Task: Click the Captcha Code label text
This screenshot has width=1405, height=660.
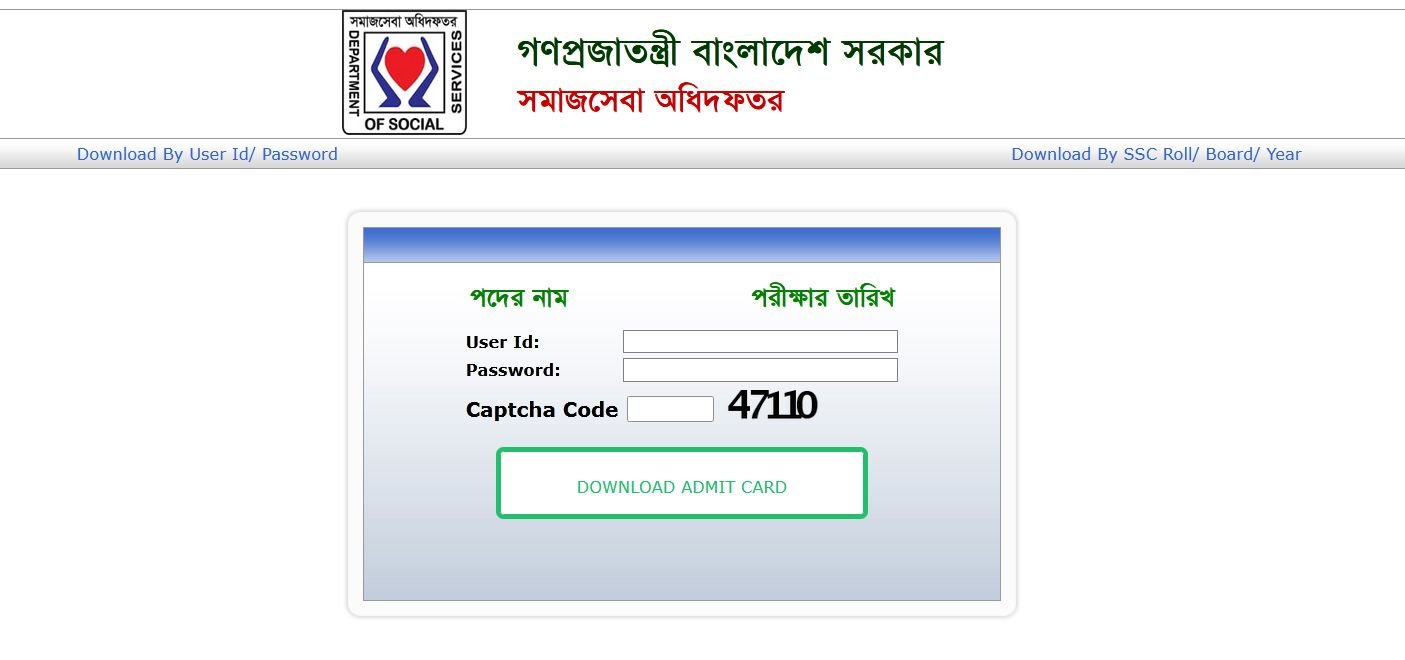Action: coord(542,410)
